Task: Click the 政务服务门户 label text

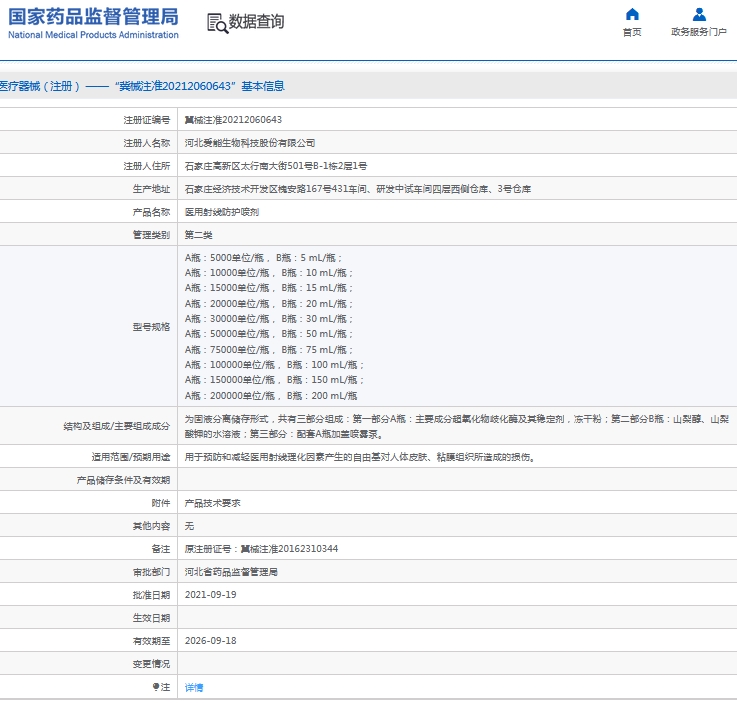Action: (699, 31)
